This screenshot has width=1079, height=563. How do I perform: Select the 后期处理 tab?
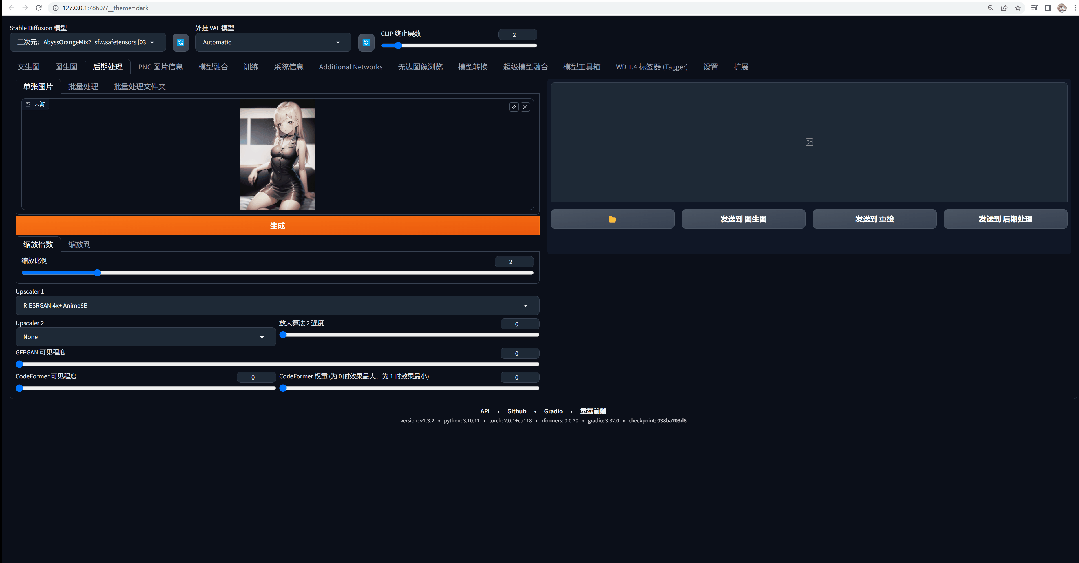point(107,67)
